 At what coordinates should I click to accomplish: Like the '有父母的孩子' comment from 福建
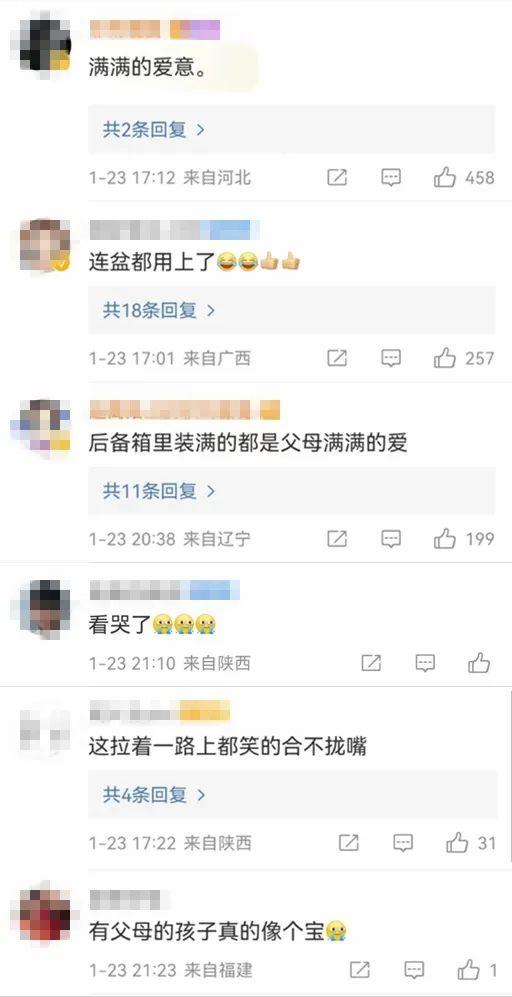click(469, 970)
